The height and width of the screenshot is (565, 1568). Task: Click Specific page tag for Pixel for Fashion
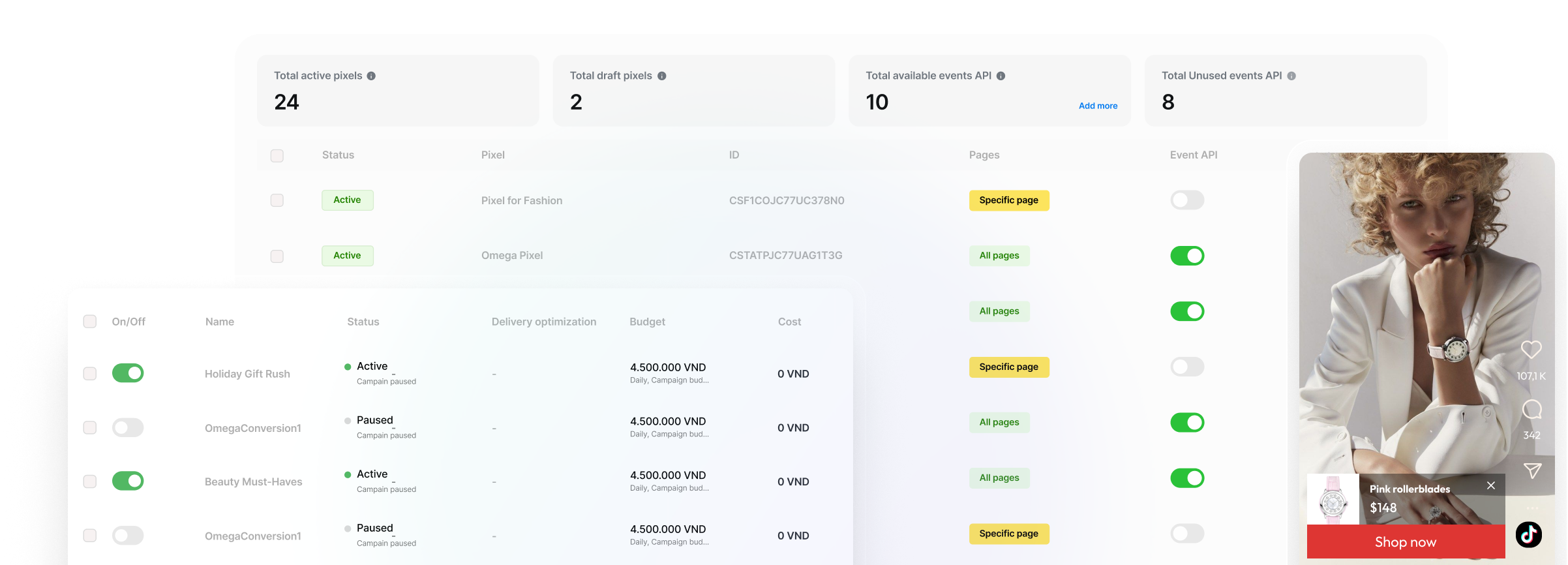1008,200
